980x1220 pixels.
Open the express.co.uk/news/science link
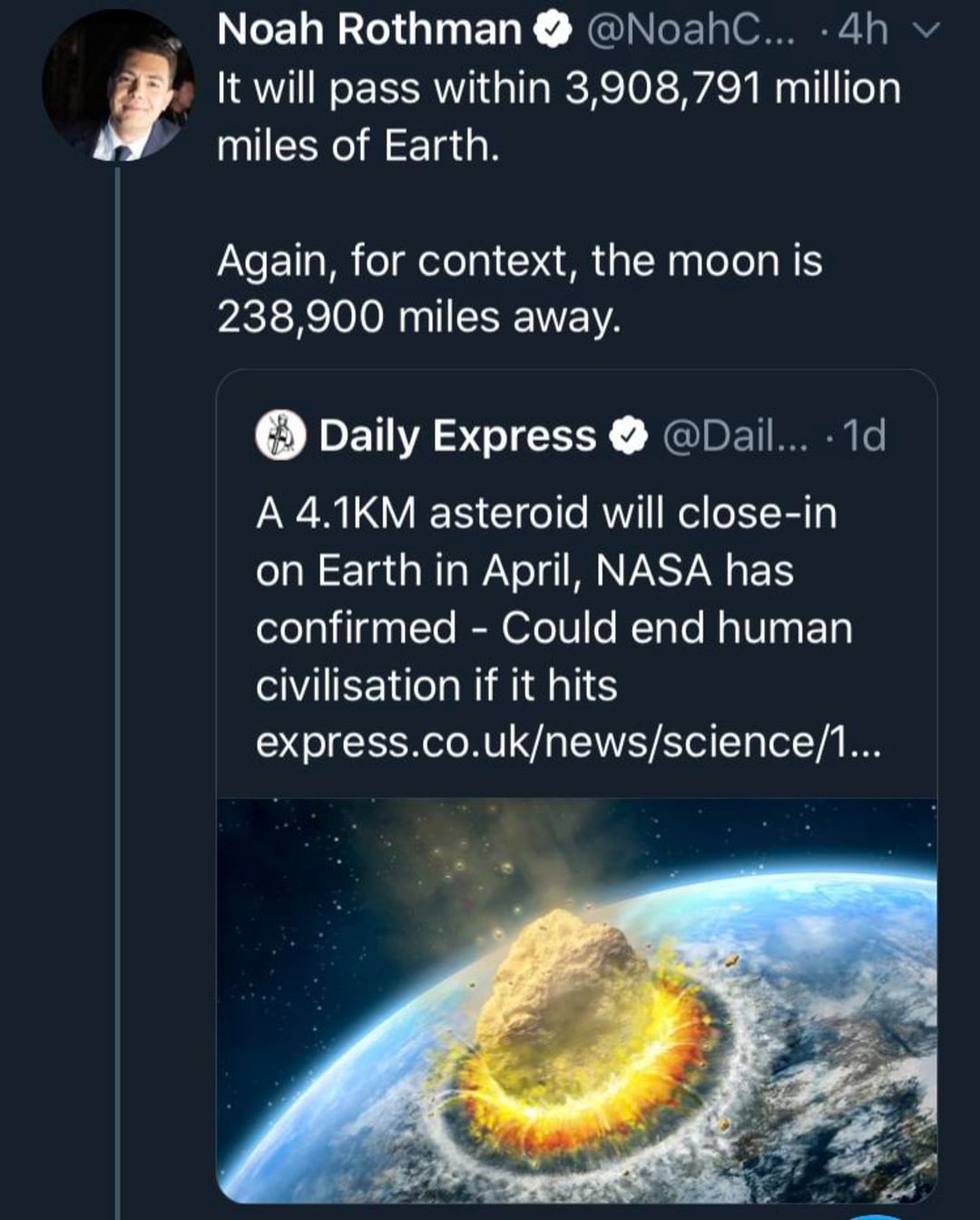572,744
